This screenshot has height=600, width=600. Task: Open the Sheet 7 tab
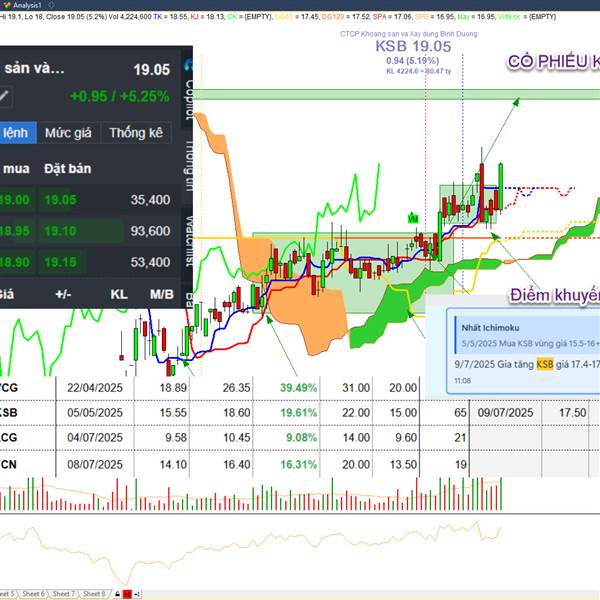[x=64, y=593]
